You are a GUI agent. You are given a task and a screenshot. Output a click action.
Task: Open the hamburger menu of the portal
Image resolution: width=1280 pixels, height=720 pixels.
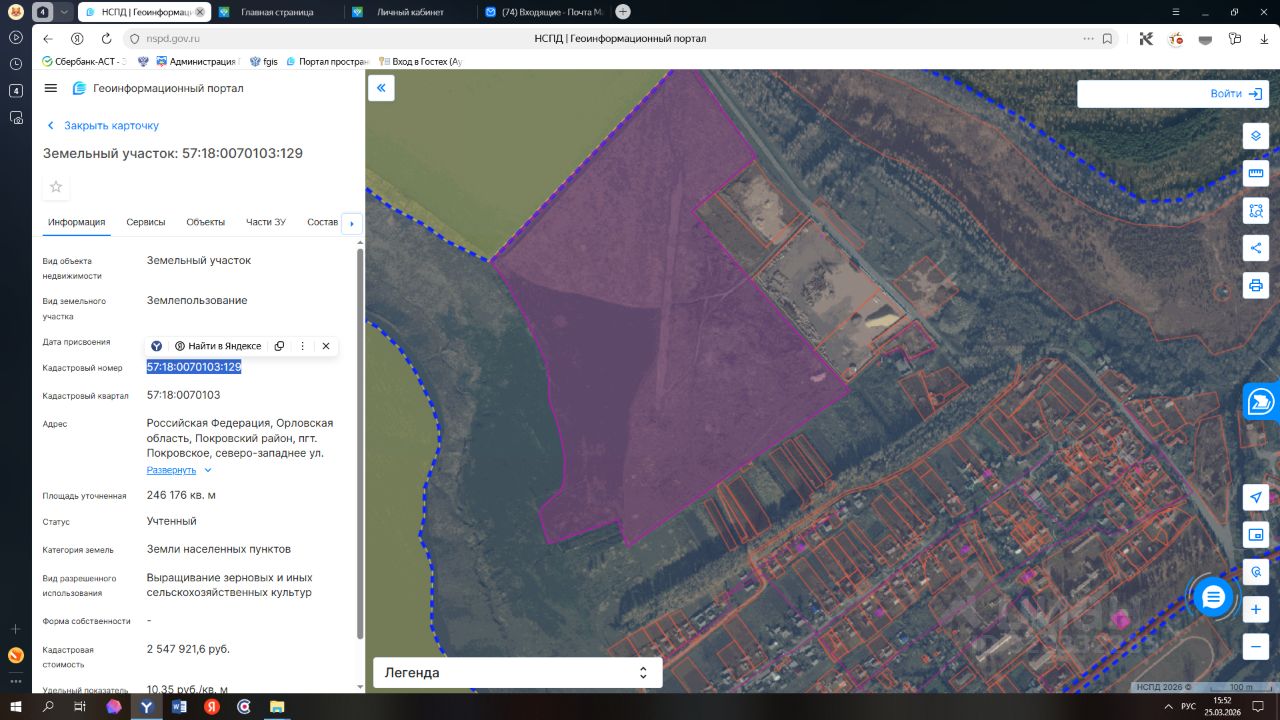click(x=51, y=88)
